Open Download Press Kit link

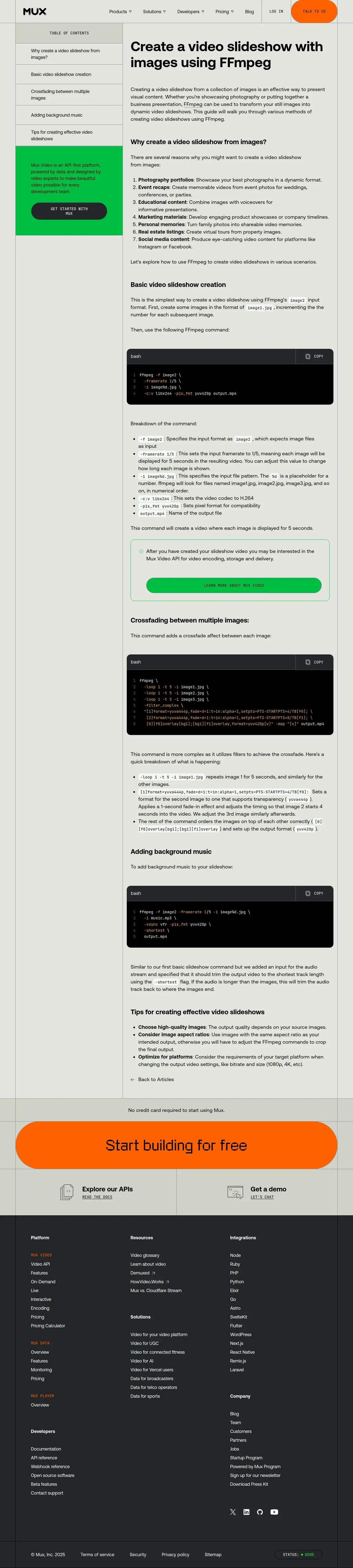pos(249,1484)
